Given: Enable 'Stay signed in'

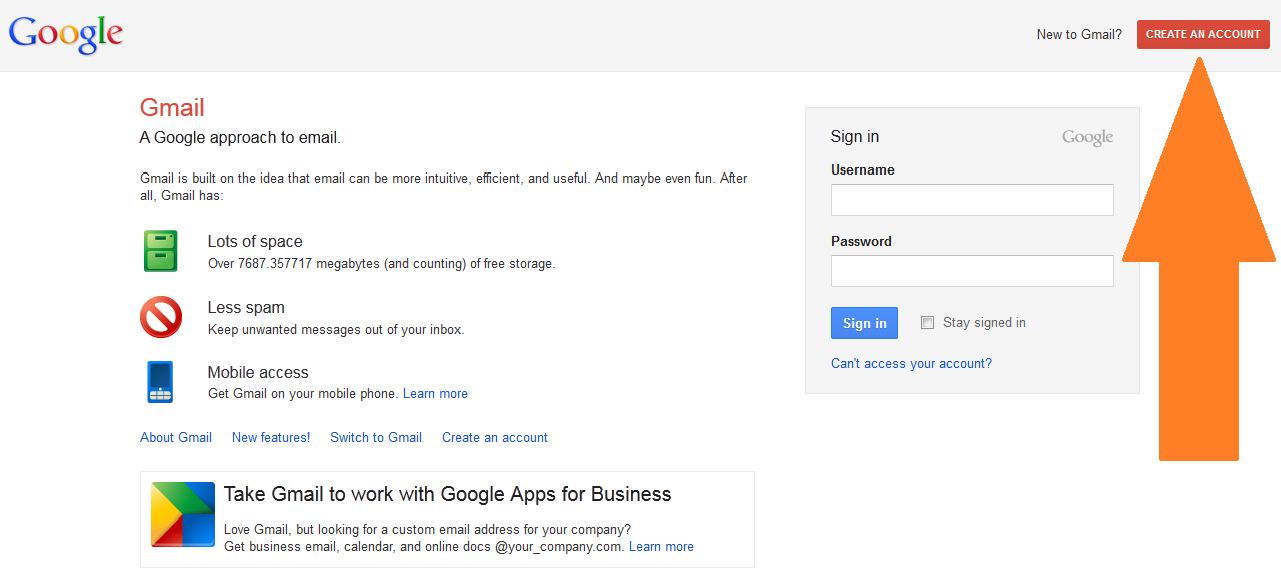Looking at the screenshot, I should click(x=927, y=322).
